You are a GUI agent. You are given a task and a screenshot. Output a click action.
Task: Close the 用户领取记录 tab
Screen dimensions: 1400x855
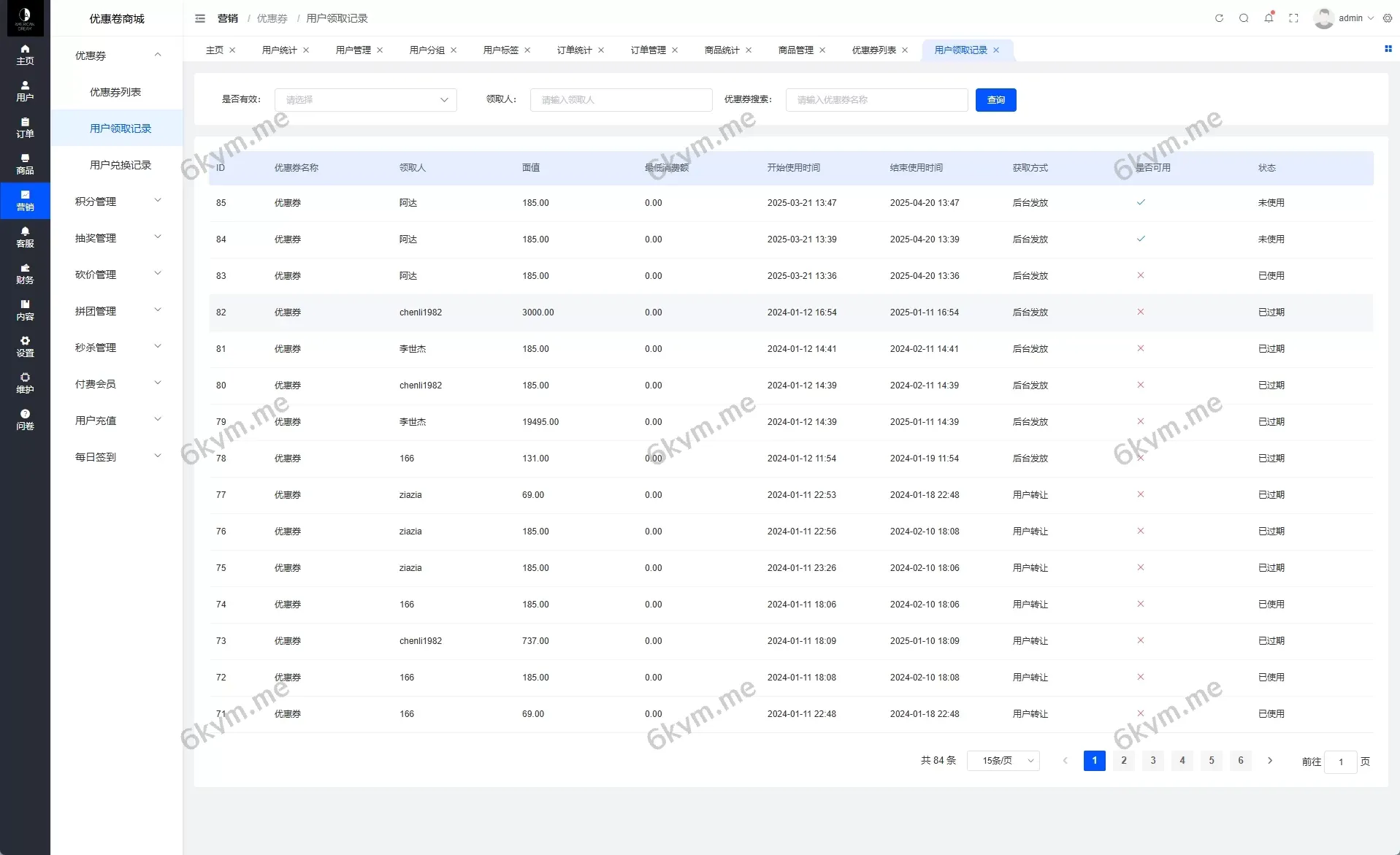tap(996, 50)
